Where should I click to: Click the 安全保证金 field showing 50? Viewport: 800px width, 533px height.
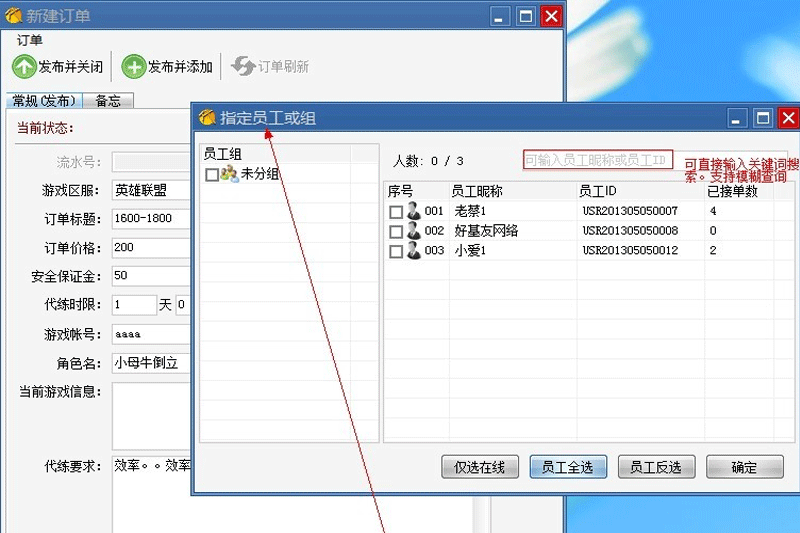tap(152, 275)
